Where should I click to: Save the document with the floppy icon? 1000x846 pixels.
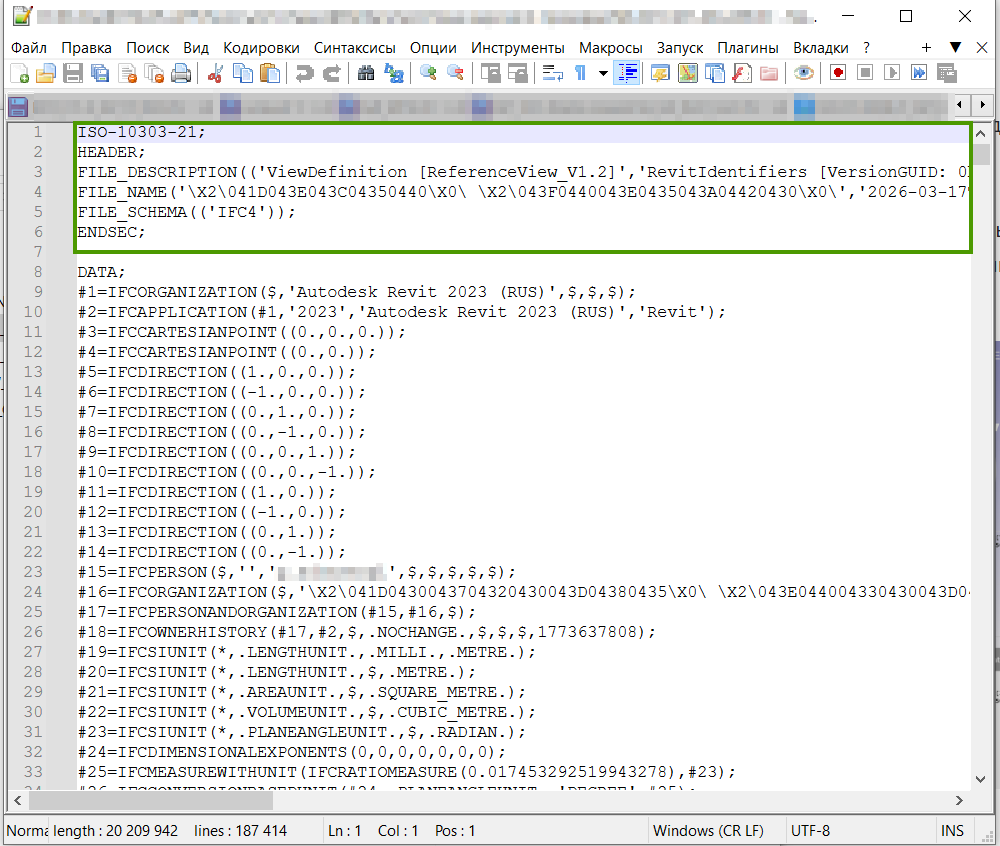coord(73,74)
